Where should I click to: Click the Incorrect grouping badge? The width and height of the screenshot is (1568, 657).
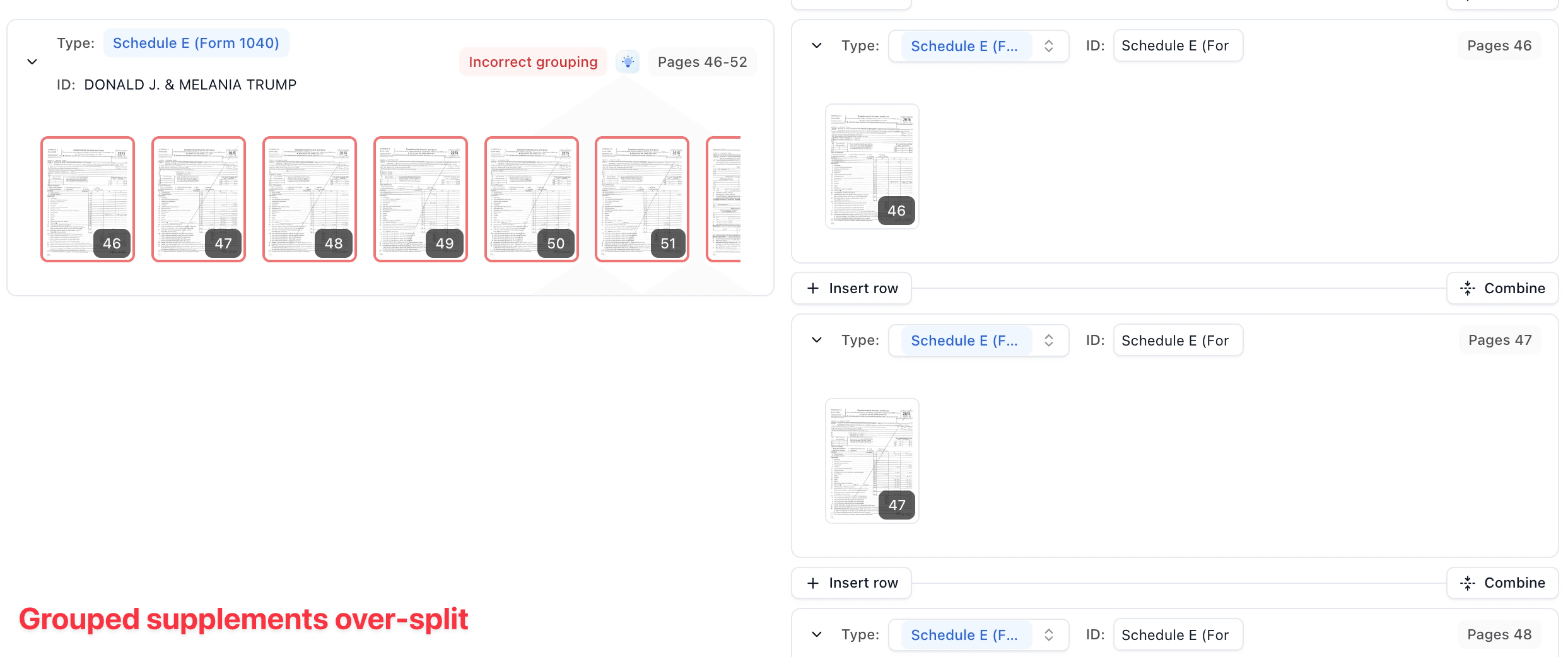(x=533, y=62)
